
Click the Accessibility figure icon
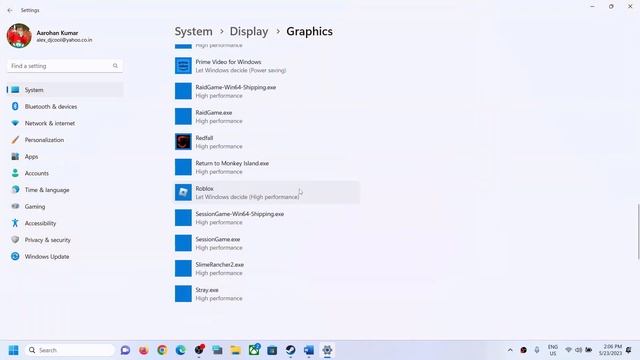15,223
